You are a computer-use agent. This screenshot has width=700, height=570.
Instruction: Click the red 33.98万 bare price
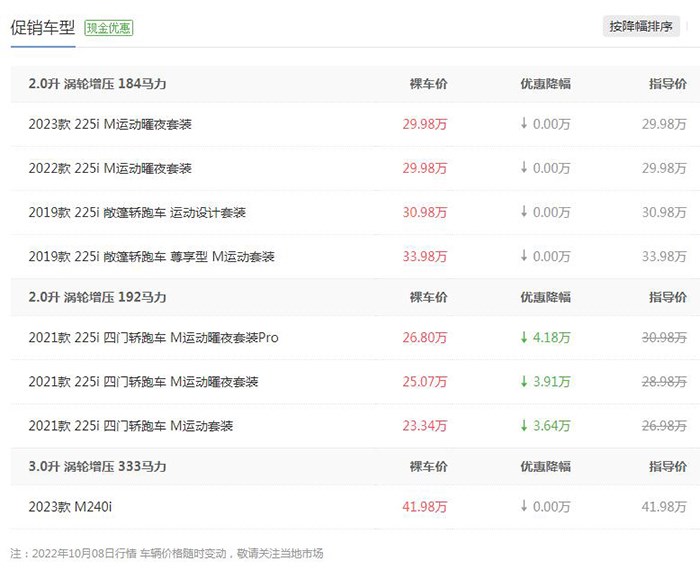(x=425, y=257)
